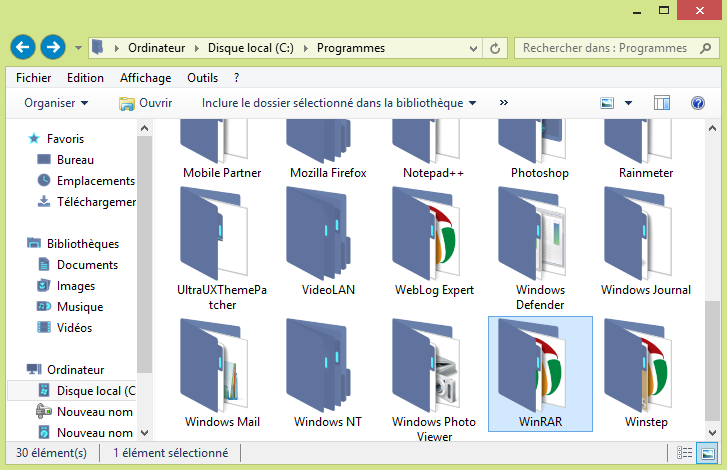Select the Windows Journal folder
The height and width of the screenshot is (470, 727).
646,241
